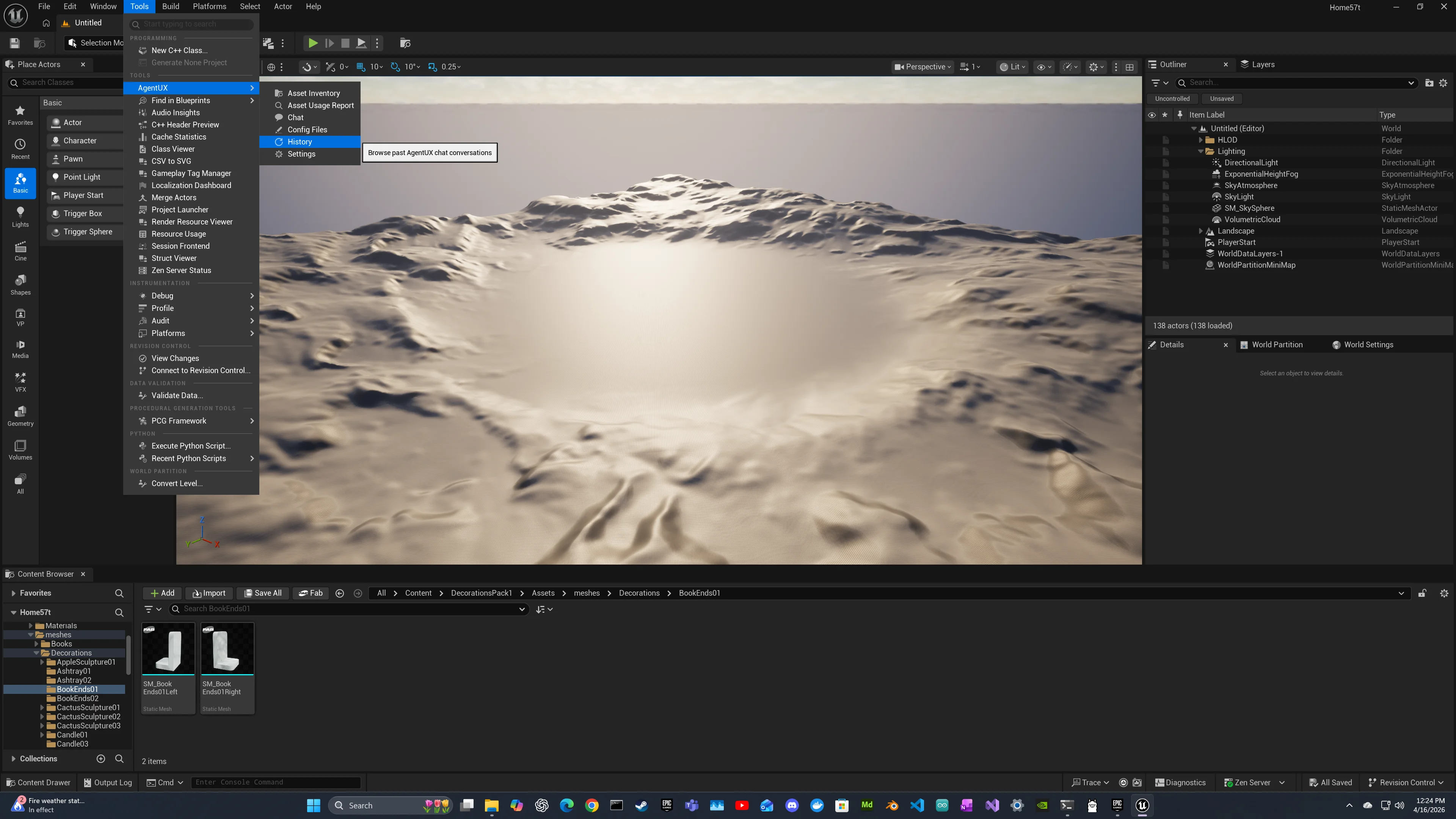Select the Shapes category icon
The height and width of the screenshot is (819, 1456).
(x=20, y=285)
